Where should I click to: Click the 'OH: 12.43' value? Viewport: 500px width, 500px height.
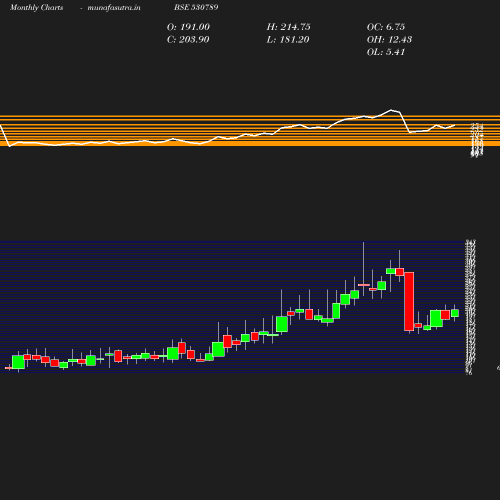pyautogui.click(x=389, y=40)
